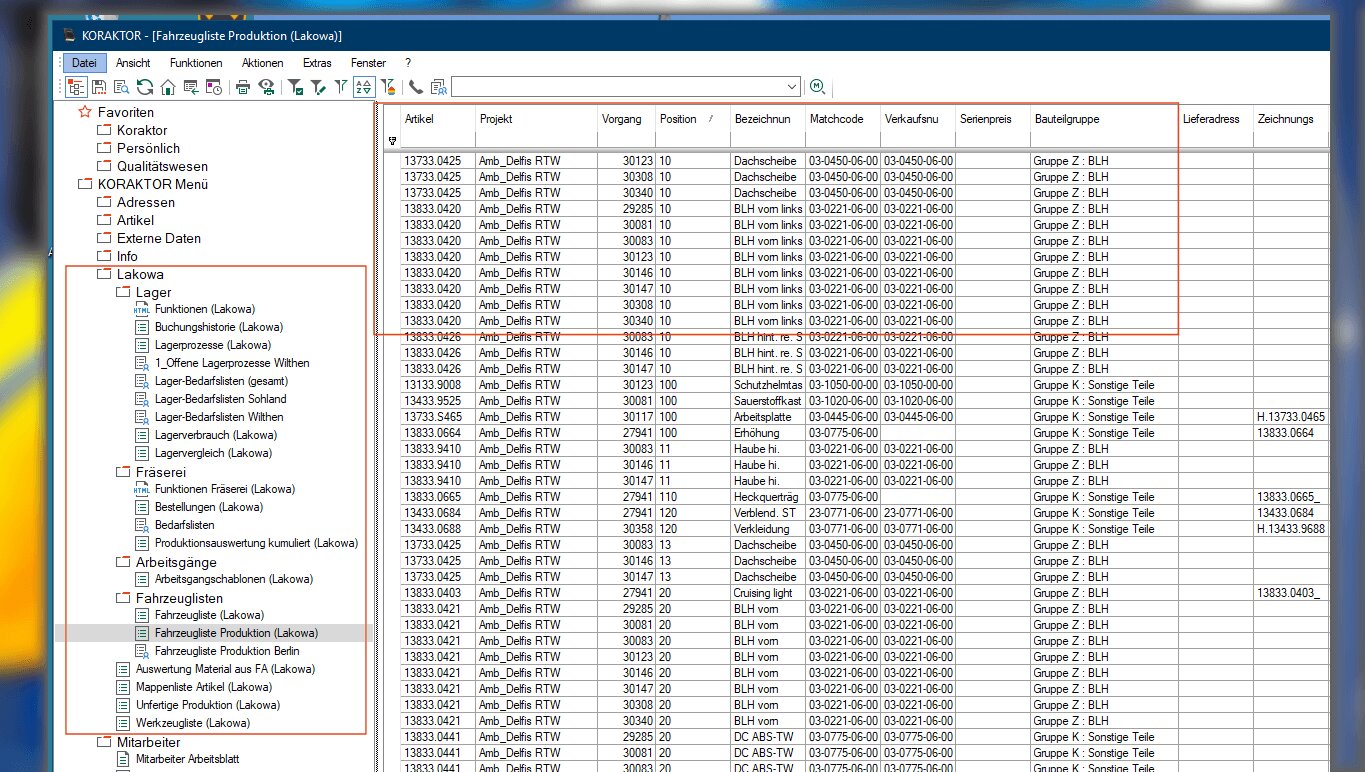The width and height of the screenshot is (1365, 772).
Task: Click the funnel with checkmark filter icon
Action: (x=296, y=87)
